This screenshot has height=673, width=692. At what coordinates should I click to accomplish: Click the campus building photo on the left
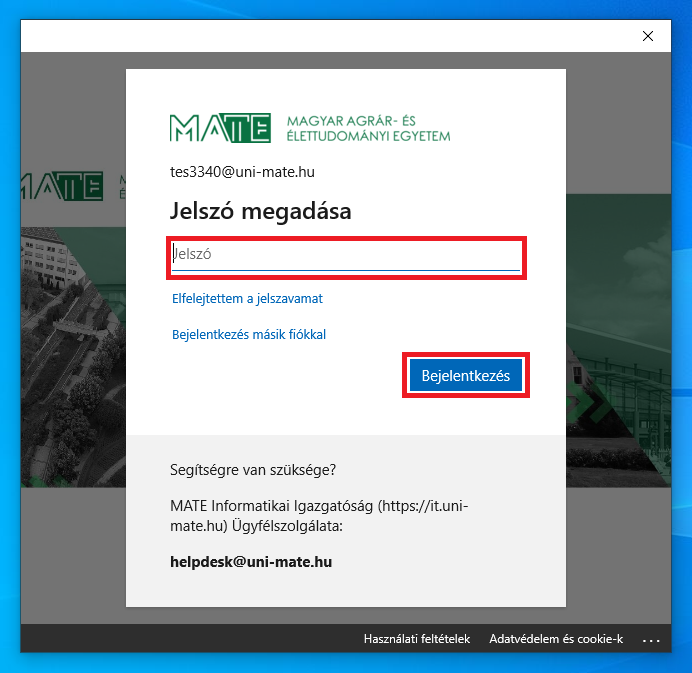click(x=70, y=330)
